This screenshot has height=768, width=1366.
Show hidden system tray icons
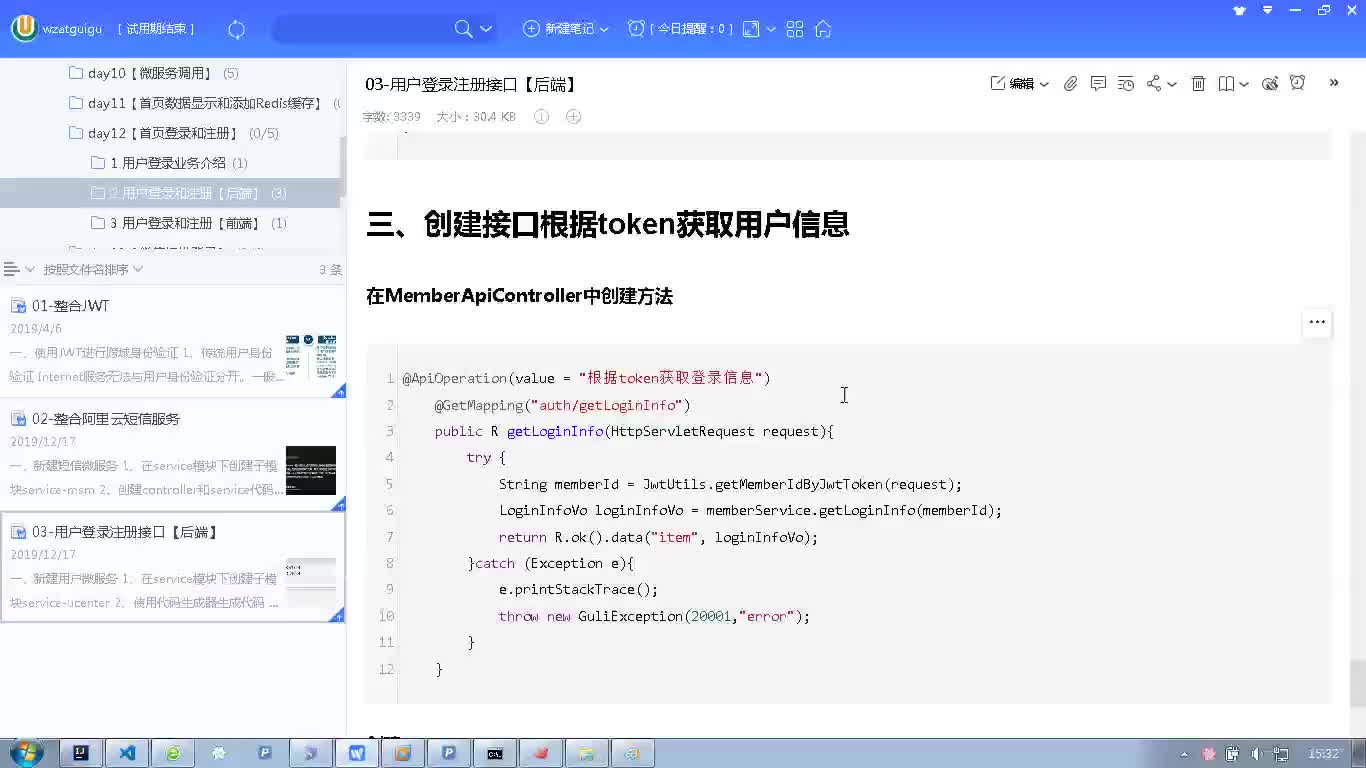pos(1185,754)
